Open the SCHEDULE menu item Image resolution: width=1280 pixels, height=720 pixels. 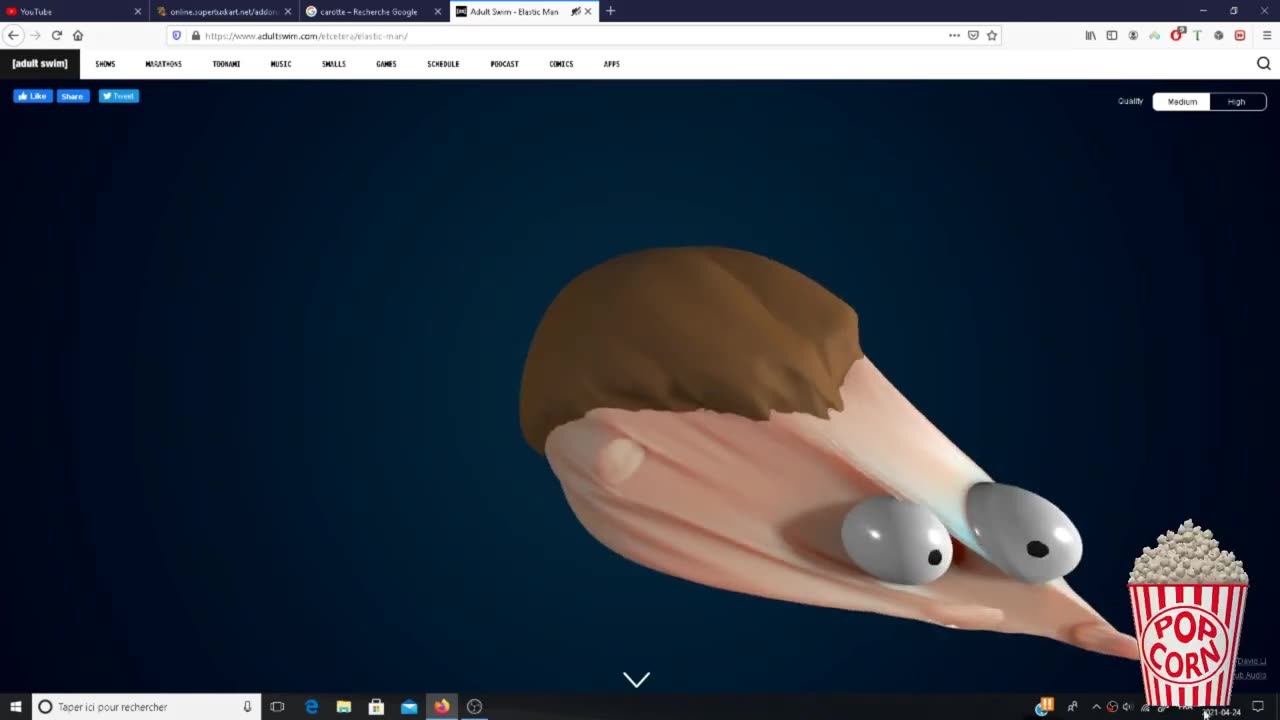pos(443,64)
